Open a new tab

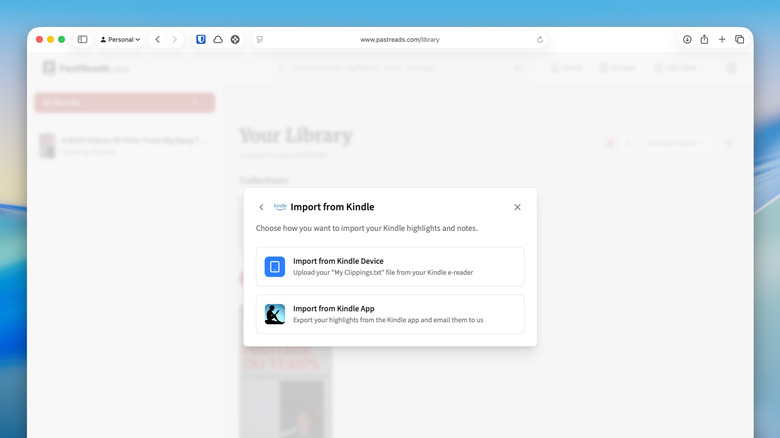[x=722, y=39]
